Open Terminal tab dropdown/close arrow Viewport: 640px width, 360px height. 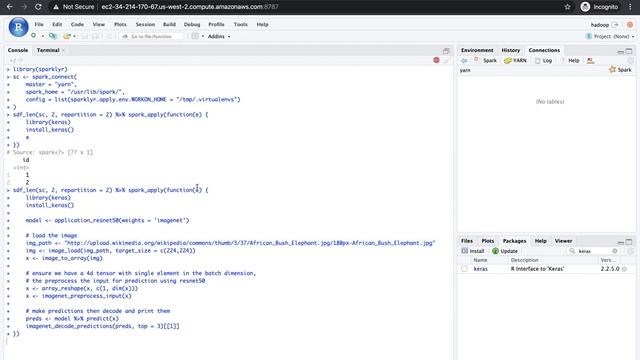coord(63,50)
